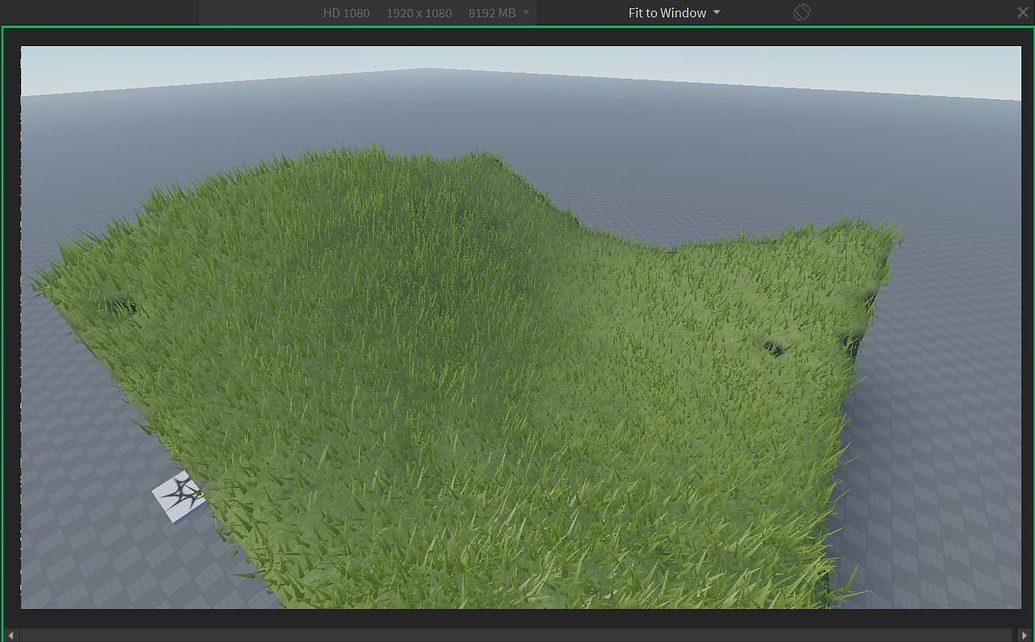Screen dimensions: 1035x642
Task: Click the star logo decal in the viewport
Action: pyautogui.click(x=178, y=495)
